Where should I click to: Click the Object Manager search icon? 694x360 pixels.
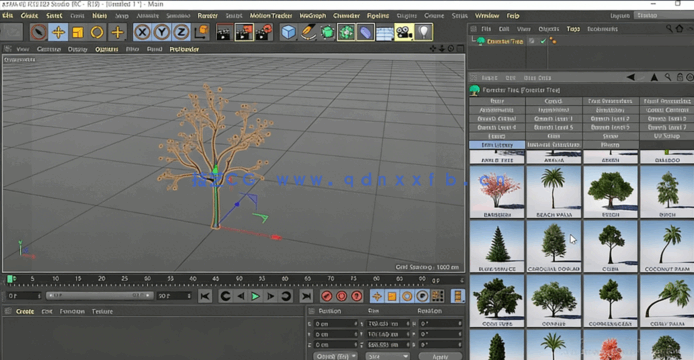coord(669,29)
